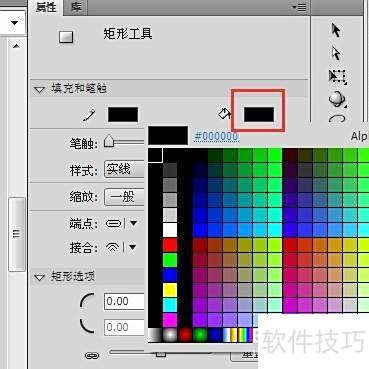Select the 3D Rotation tool
Screen dimensions: 369x369
337,99
